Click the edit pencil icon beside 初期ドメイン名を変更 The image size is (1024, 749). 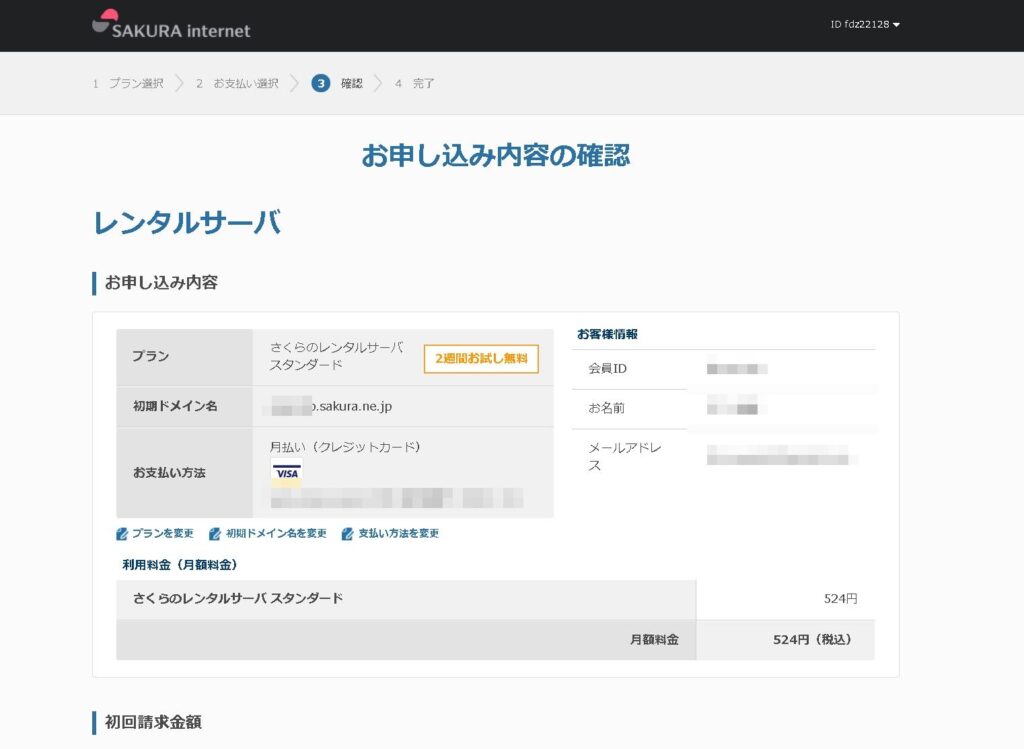(x=215, y=534)
